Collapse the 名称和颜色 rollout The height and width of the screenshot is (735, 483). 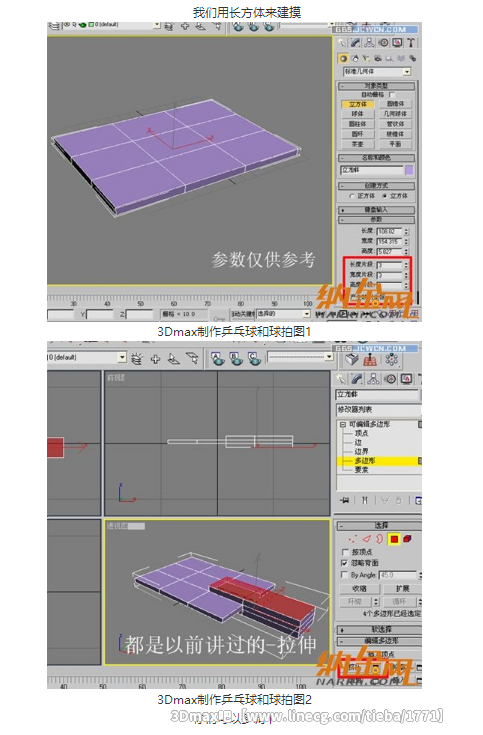[377, 158]
